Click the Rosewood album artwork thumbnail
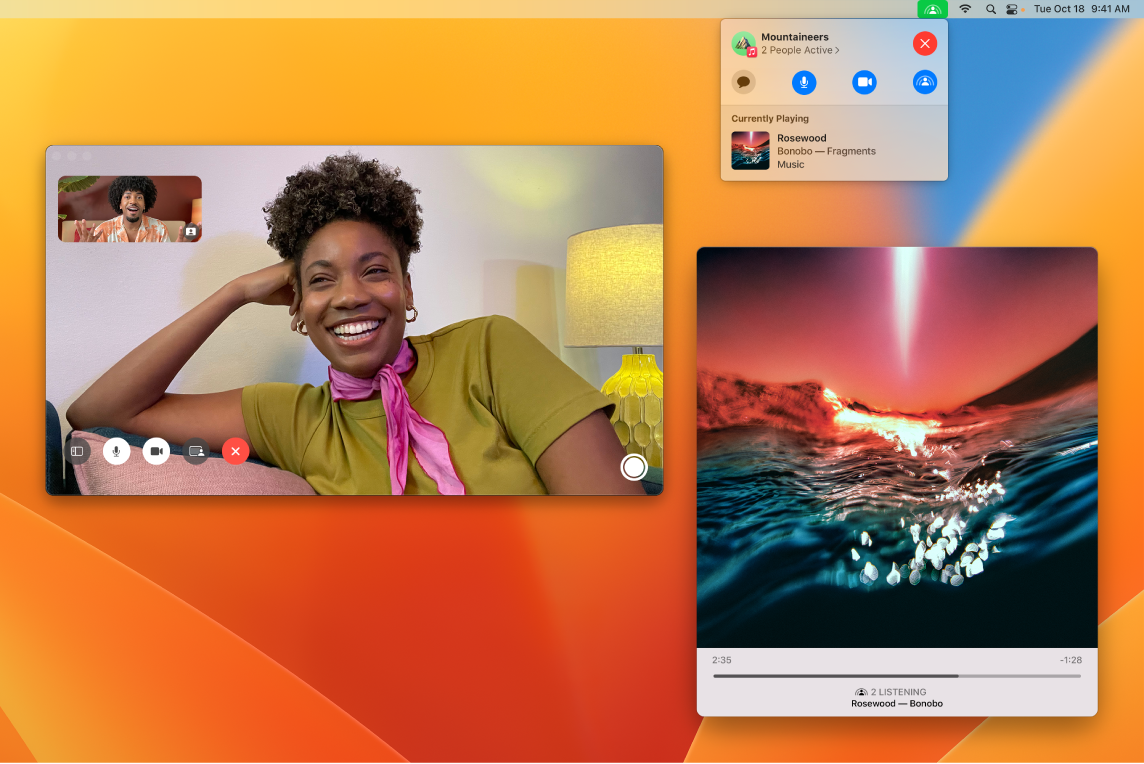 coord(750,150)
